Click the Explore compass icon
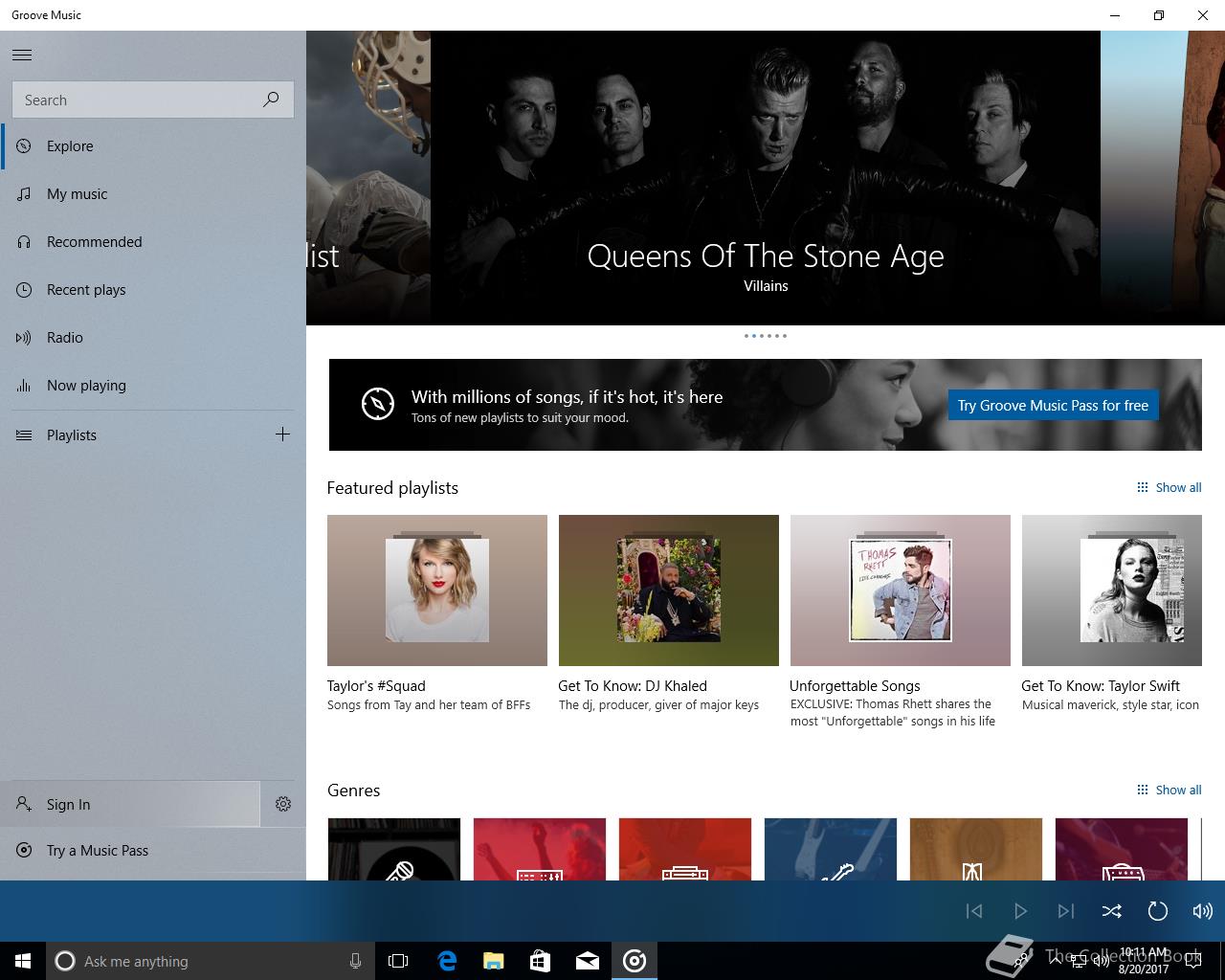 24,146
